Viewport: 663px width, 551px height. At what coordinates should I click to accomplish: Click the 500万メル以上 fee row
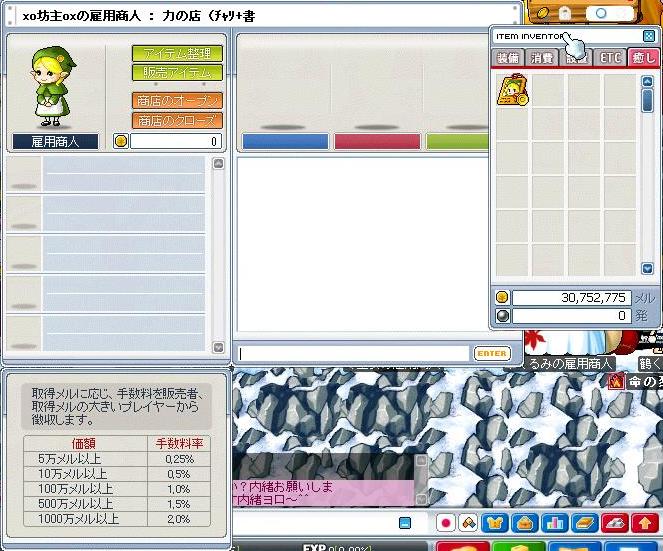pos(117,504)
